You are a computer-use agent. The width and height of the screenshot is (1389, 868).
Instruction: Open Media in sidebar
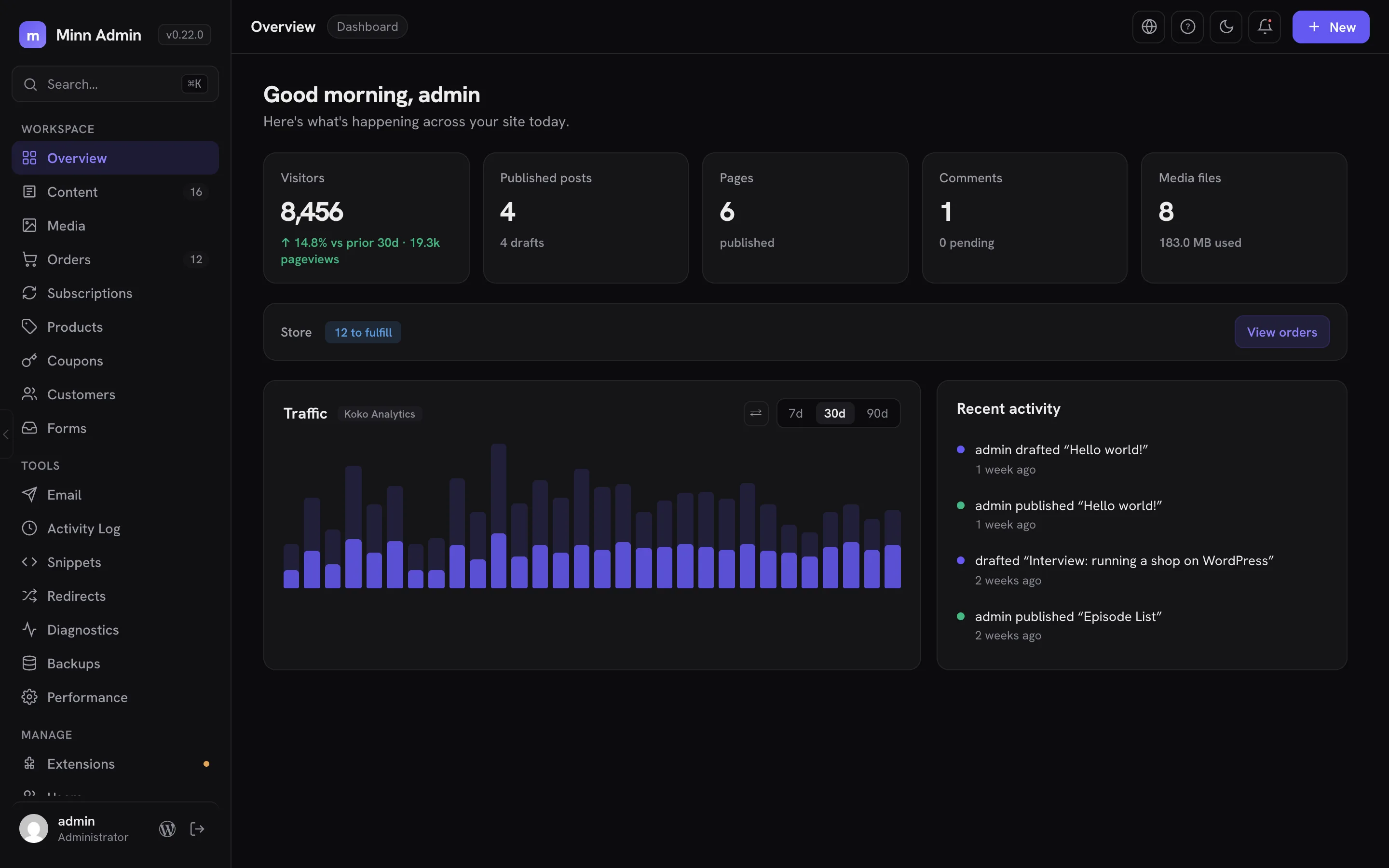click(115, 226)
